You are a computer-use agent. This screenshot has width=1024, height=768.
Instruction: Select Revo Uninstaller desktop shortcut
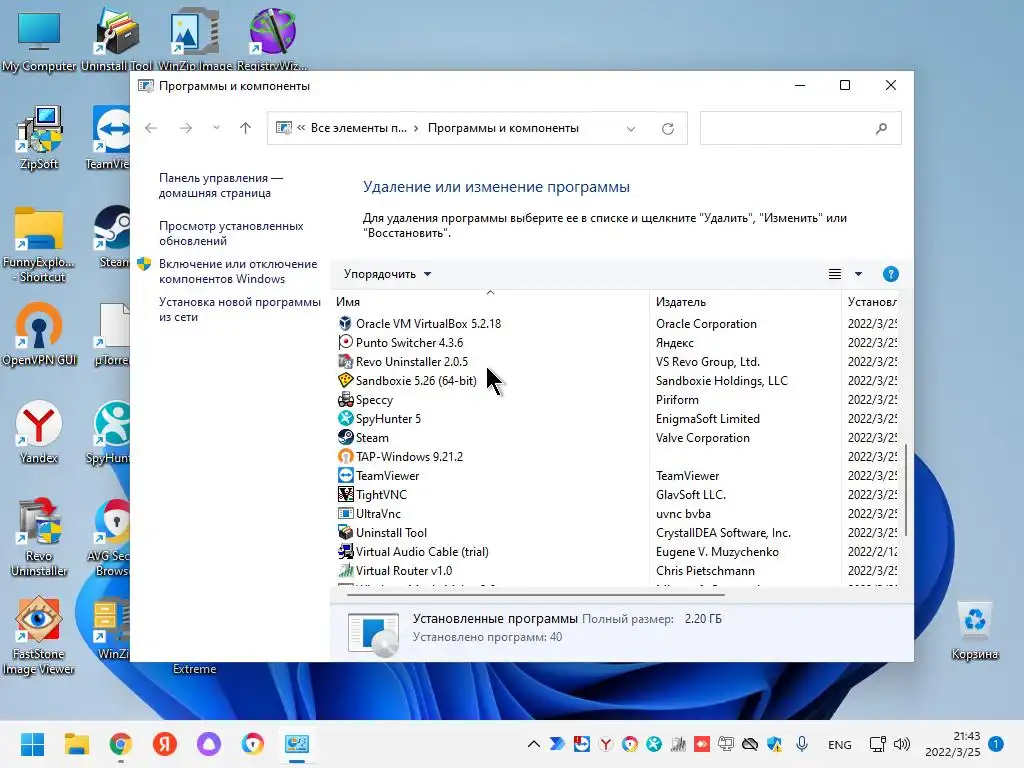(x=39, y=537)
